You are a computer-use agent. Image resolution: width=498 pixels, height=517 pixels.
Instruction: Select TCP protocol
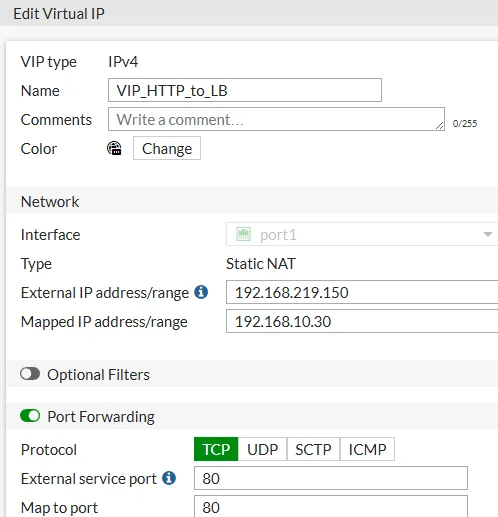[x=216, y=449]
